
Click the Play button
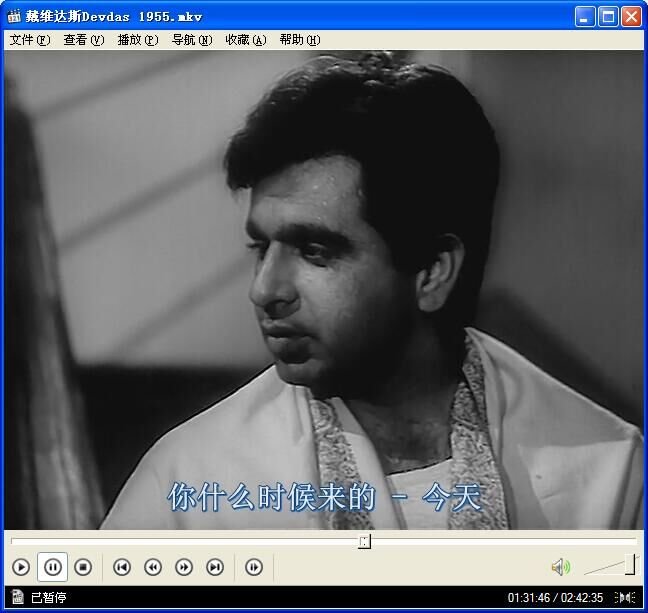(21, 567)
